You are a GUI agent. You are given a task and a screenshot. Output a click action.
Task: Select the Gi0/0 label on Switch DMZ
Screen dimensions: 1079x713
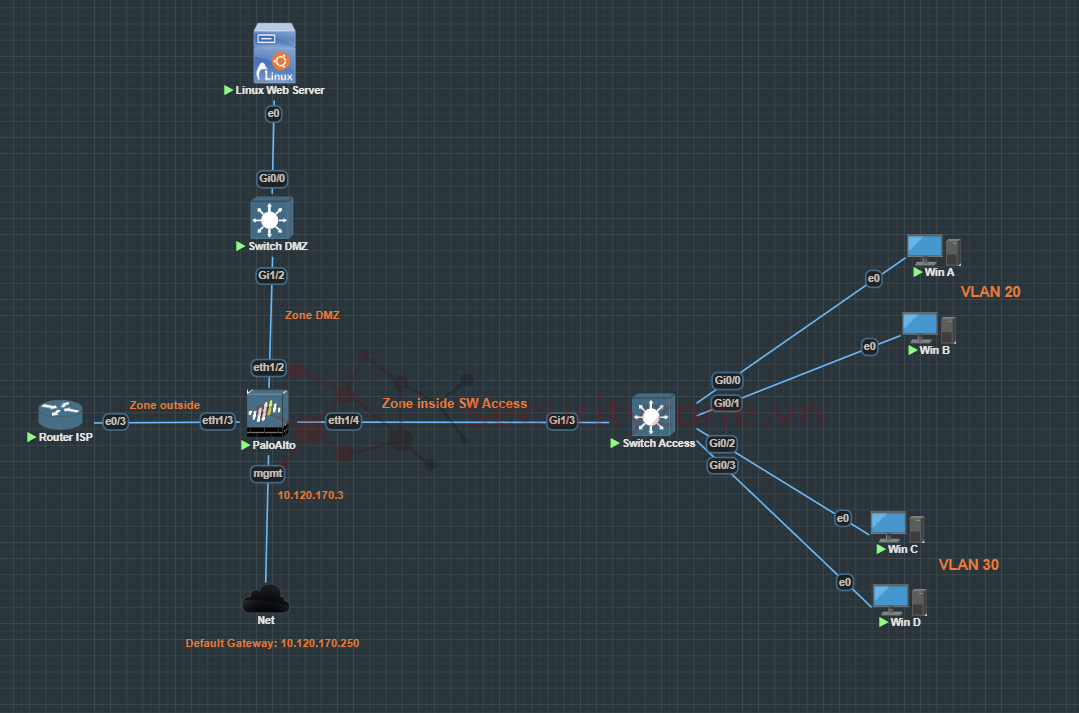coord(272,179)
